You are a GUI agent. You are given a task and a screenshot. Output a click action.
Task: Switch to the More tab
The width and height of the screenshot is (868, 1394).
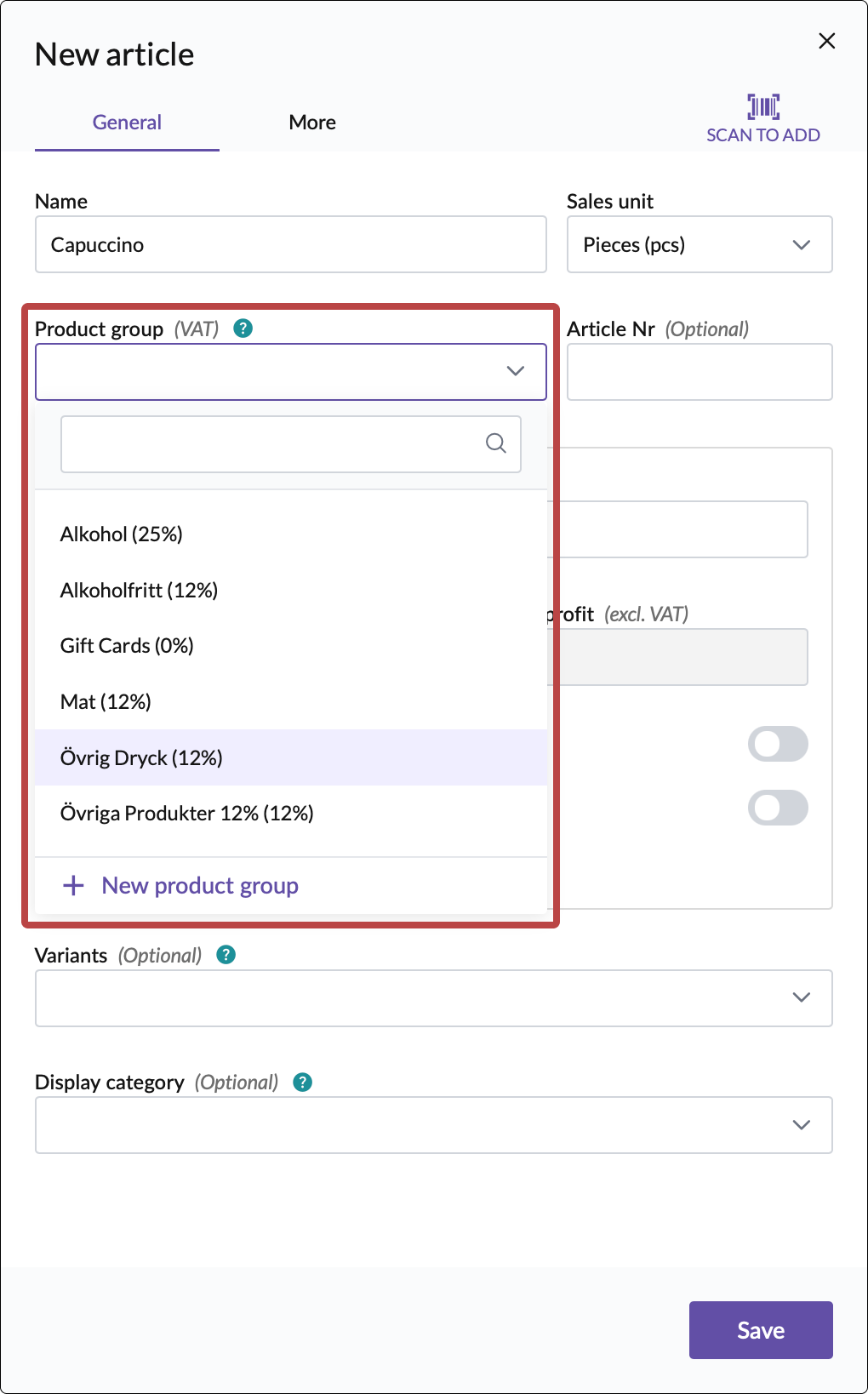pyautogui.click(x=312, y=123)
